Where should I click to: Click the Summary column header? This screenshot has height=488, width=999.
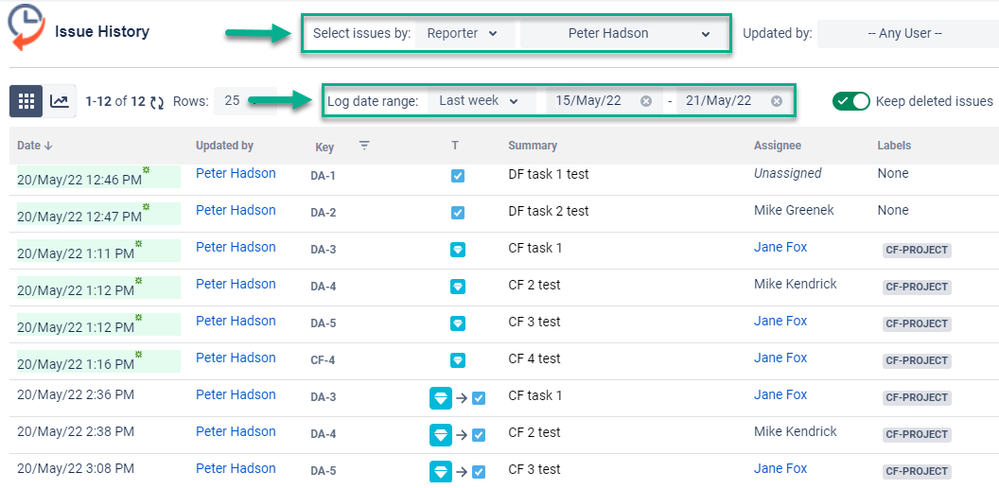(x=533, y=145)
